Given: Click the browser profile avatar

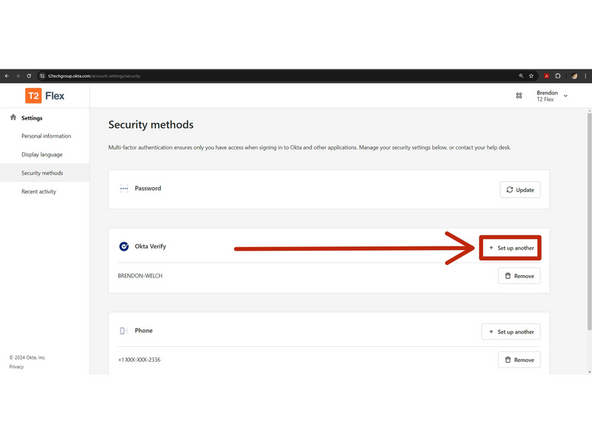Looking at the screenshot, I should [x=574, y=76].
